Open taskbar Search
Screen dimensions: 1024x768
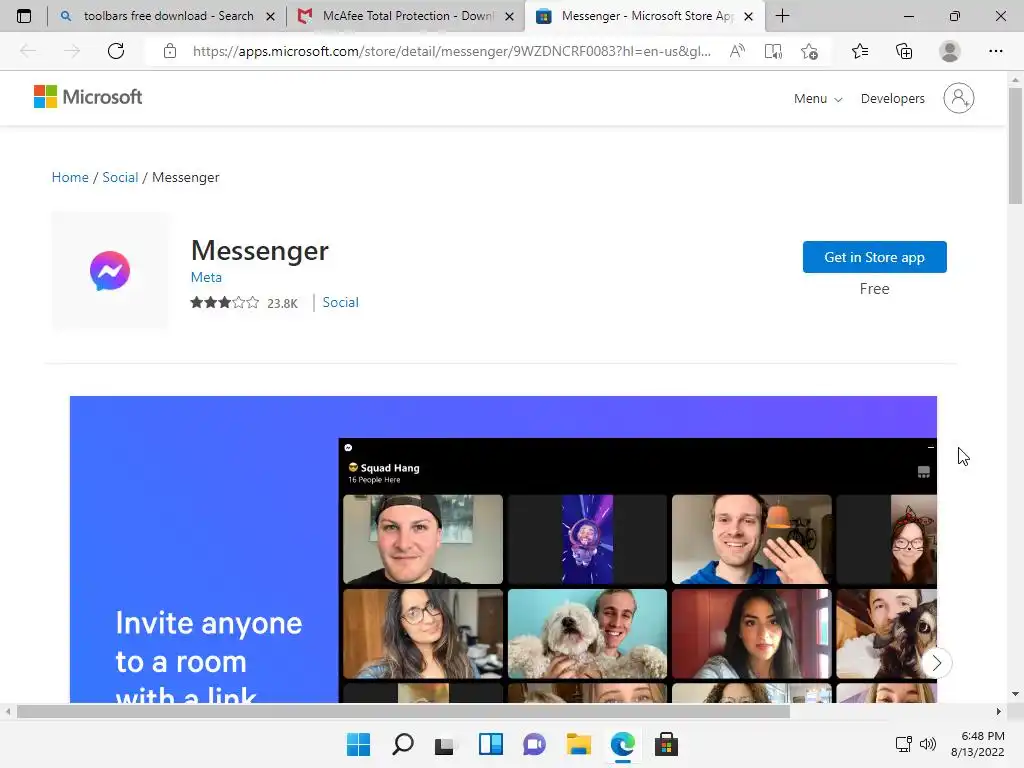tap(402, 744)
